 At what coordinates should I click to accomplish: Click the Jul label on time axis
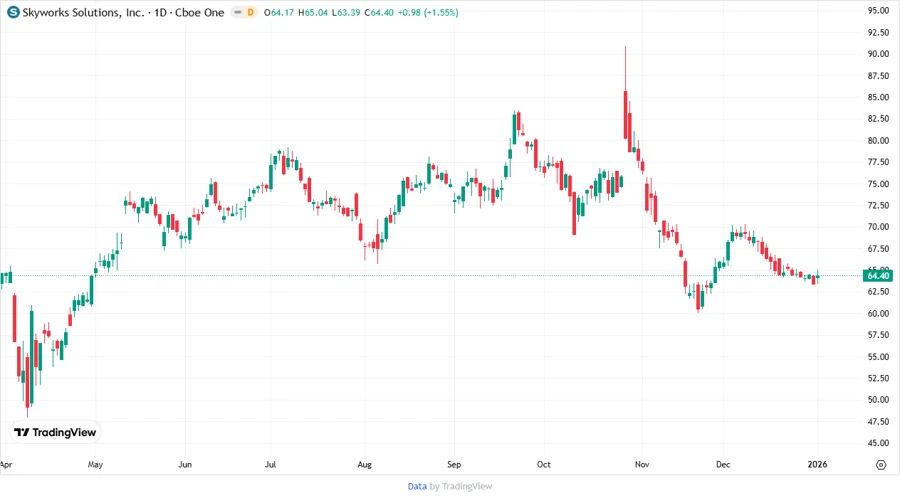(x=270, y=464)
